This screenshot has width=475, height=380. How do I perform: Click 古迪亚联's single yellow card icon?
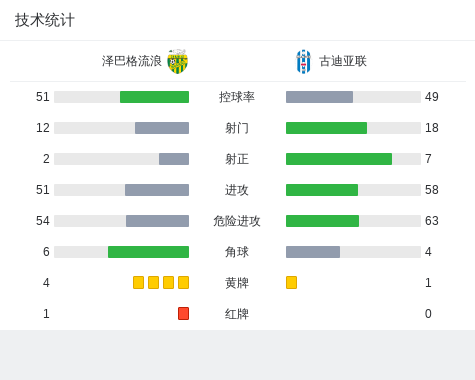click(x=291, y=283)
